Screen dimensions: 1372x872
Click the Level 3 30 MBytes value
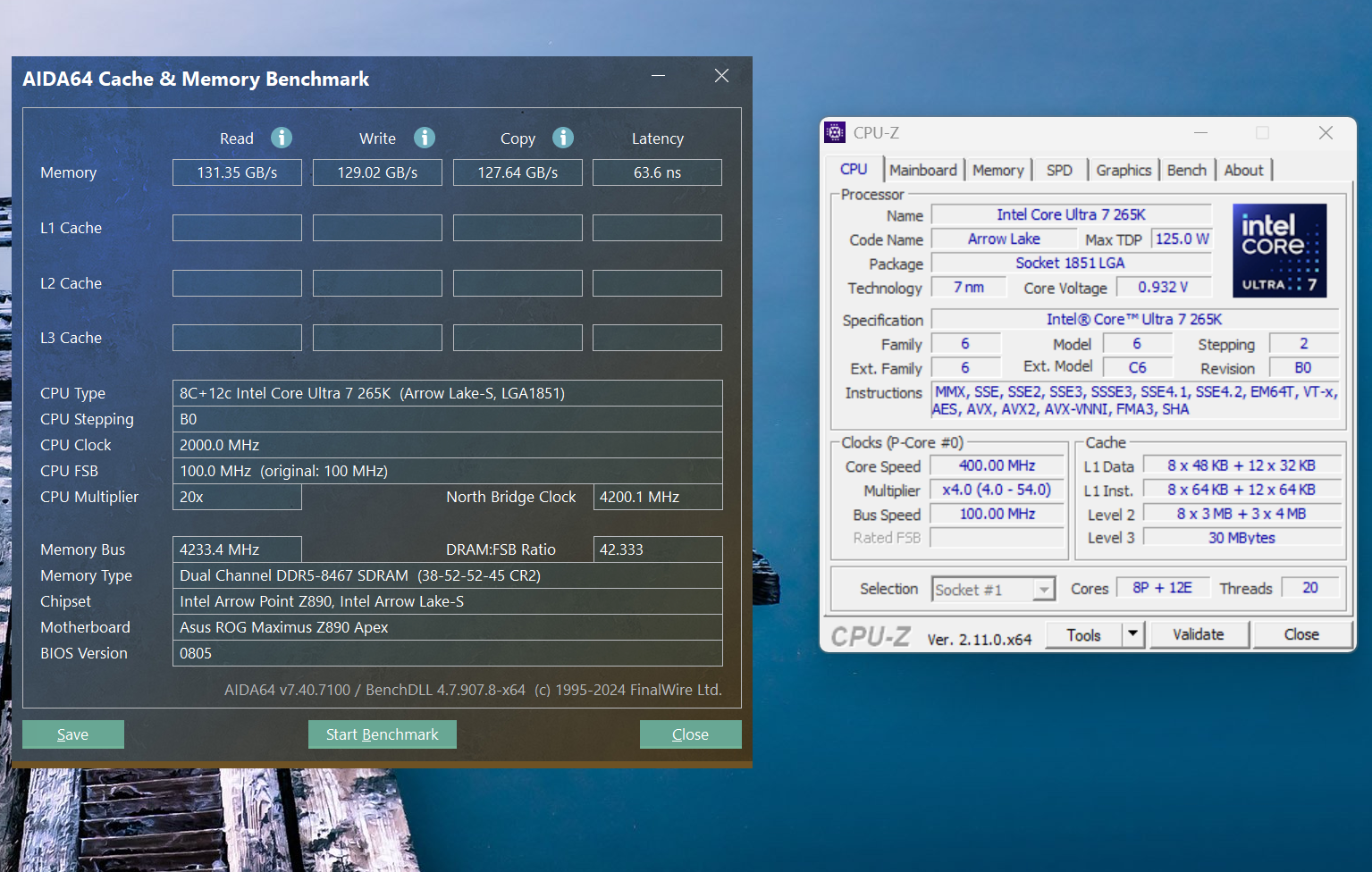point(1242,538)
